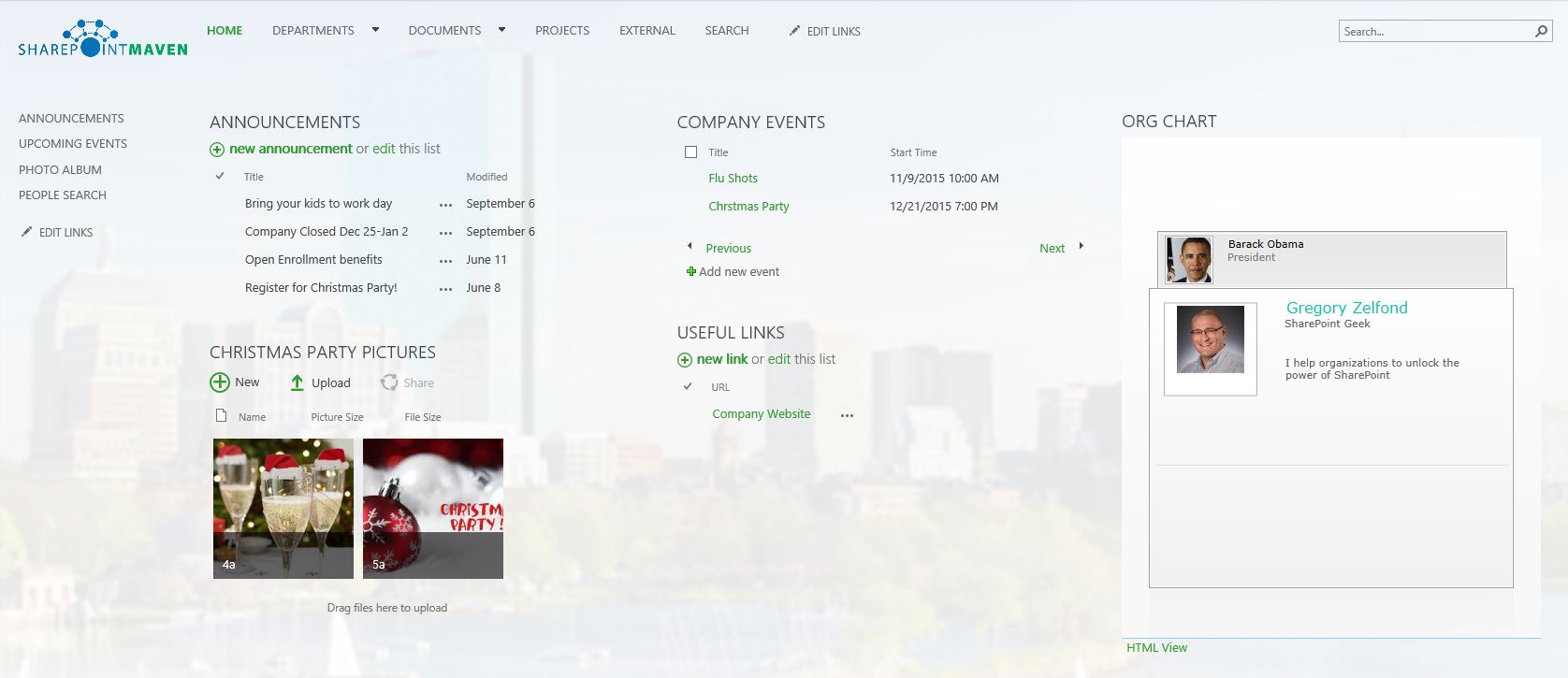Click the ANNOUNCEMENTS web part heading
The height and width of the screenshot is (678, 1568).
click(284, 123)
